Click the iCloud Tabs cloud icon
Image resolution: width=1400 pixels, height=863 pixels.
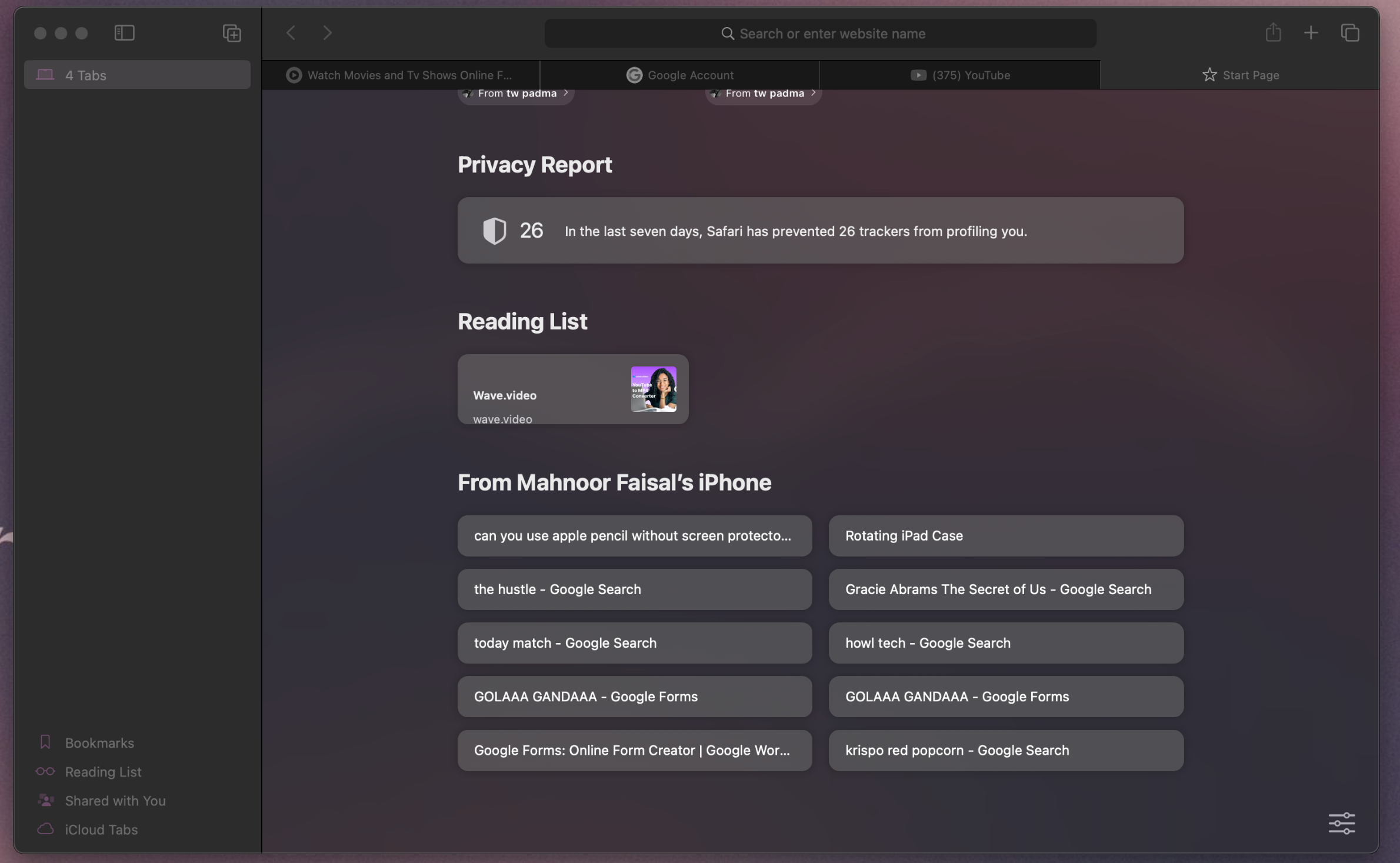tap(45, 829)
